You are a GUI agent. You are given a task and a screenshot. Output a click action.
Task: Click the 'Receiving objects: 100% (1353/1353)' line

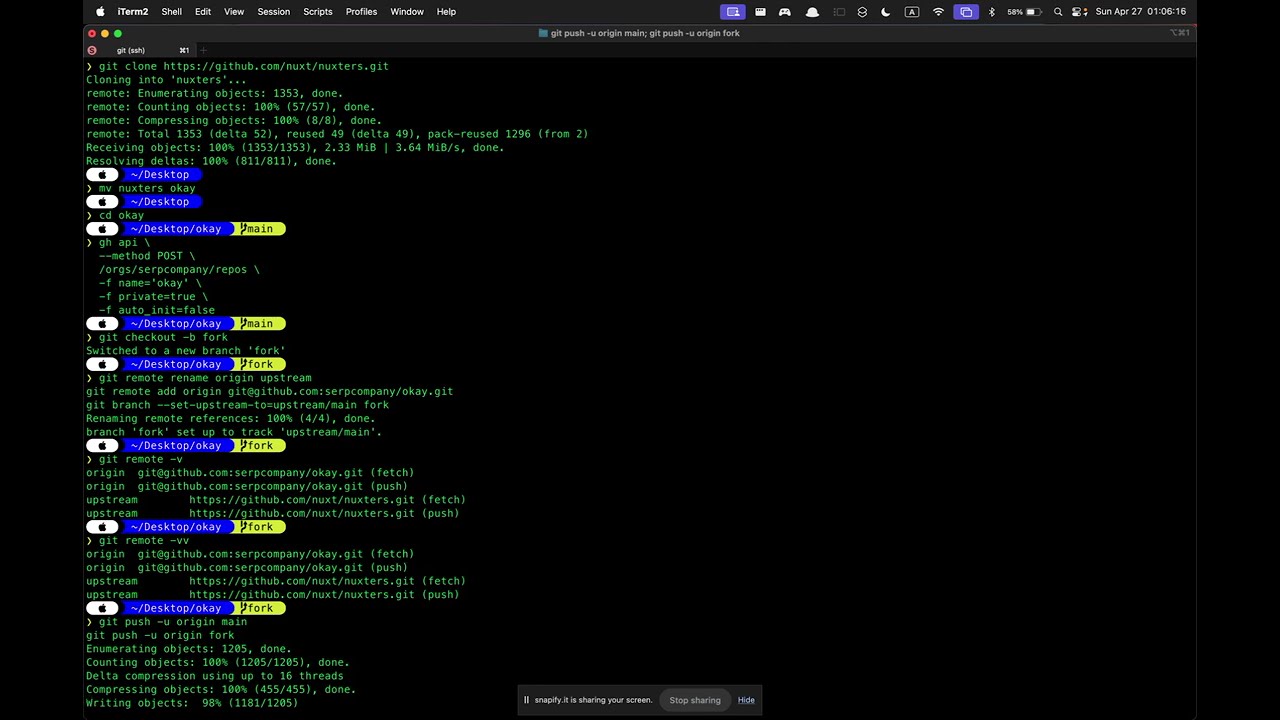295,147
